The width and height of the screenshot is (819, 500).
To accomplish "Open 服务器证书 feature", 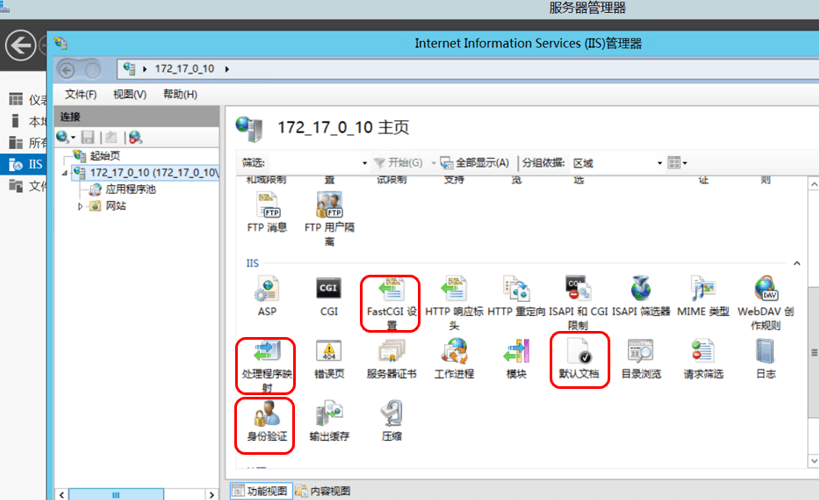I will 391,359.
